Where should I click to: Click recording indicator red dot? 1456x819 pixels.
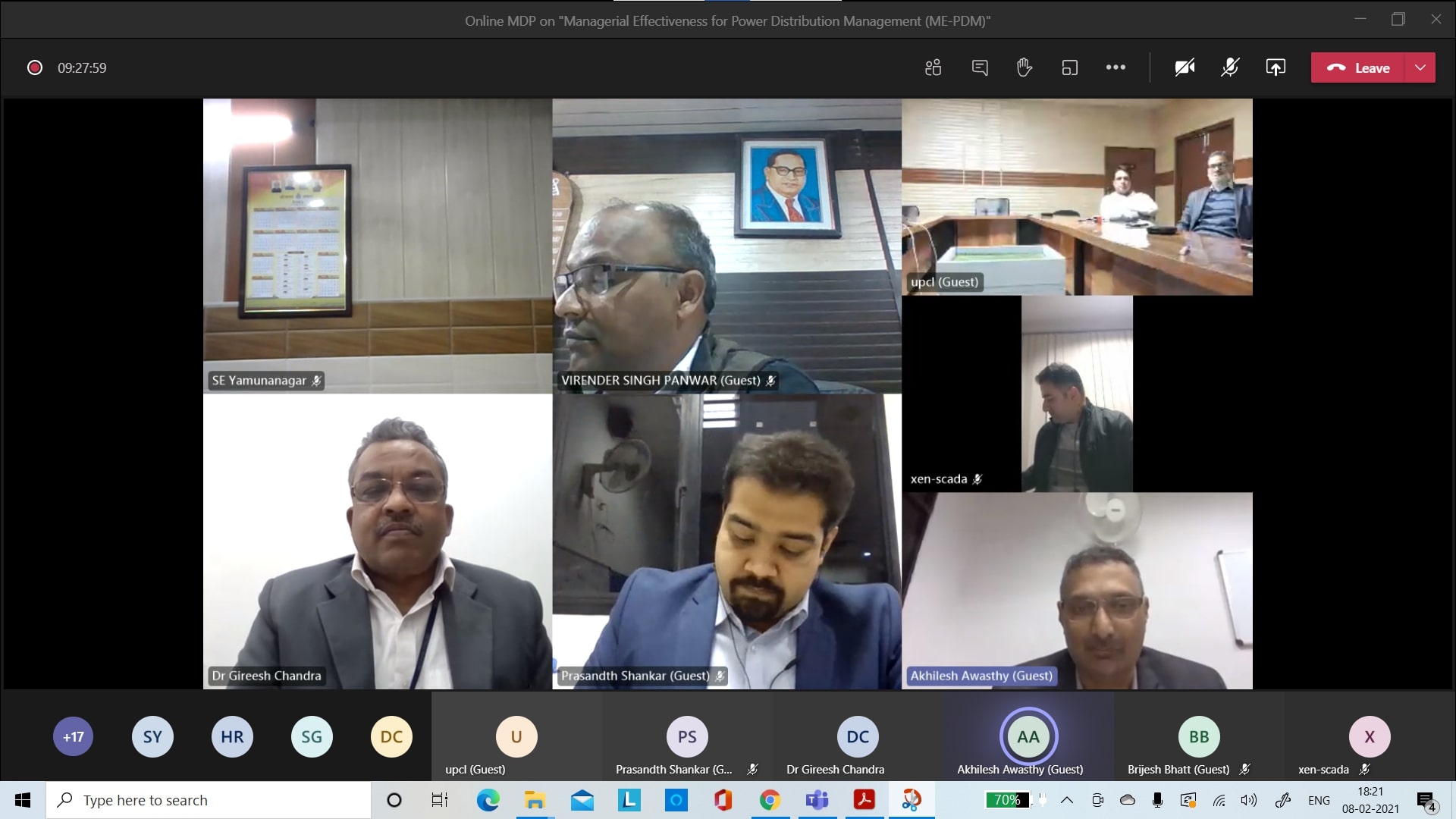tap(33, 68)
